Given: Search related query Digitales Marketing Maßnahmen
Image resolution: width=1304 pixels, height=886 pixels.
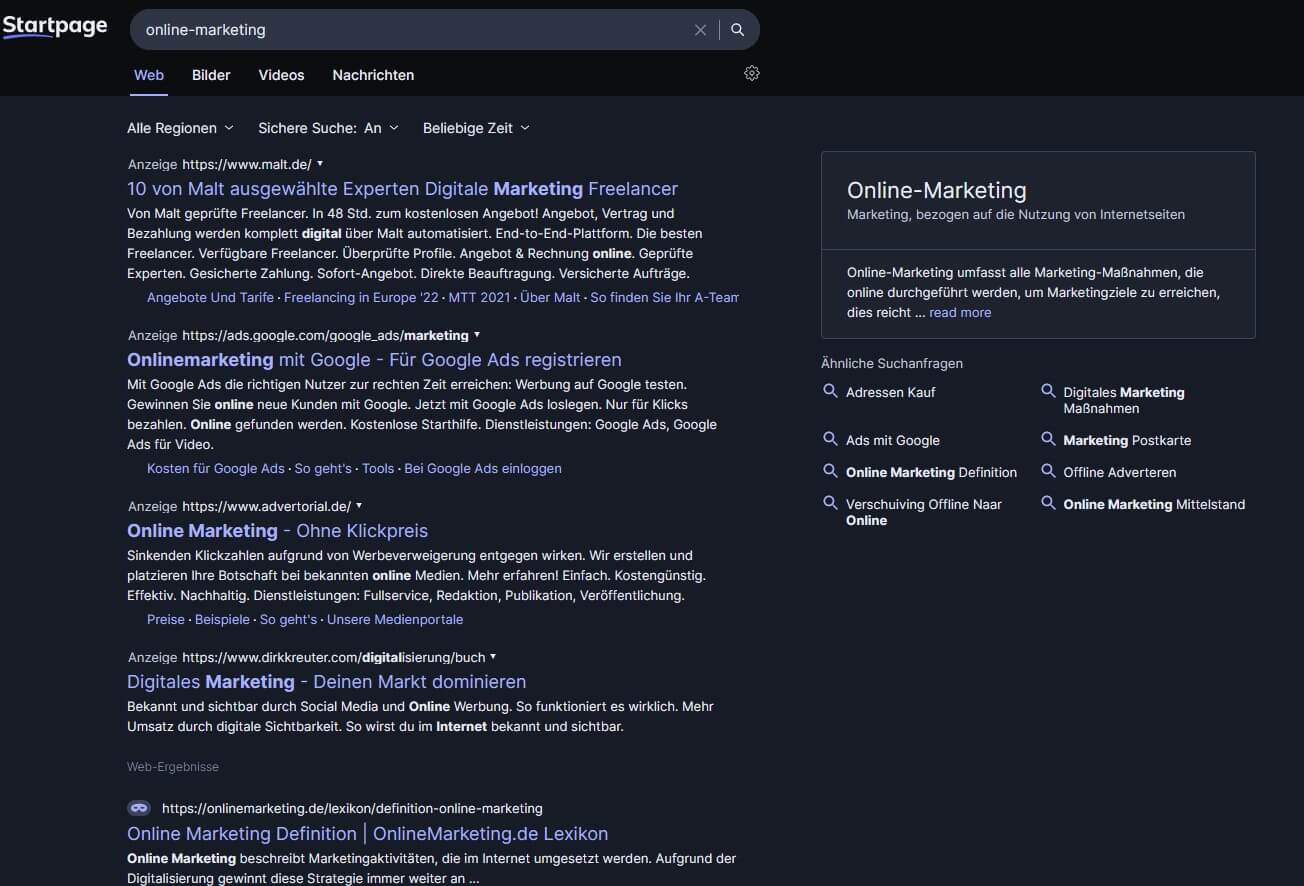Looking at the screenshot, I should point(1124,400).
